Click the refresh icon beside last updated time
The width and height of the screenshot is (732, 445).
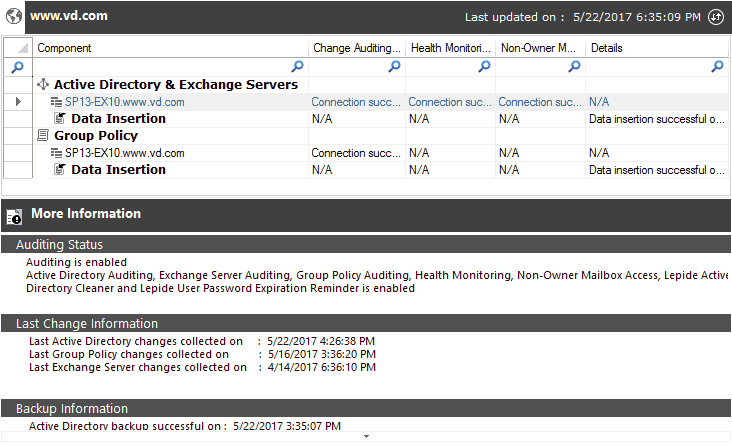click(x=716, y=17)
